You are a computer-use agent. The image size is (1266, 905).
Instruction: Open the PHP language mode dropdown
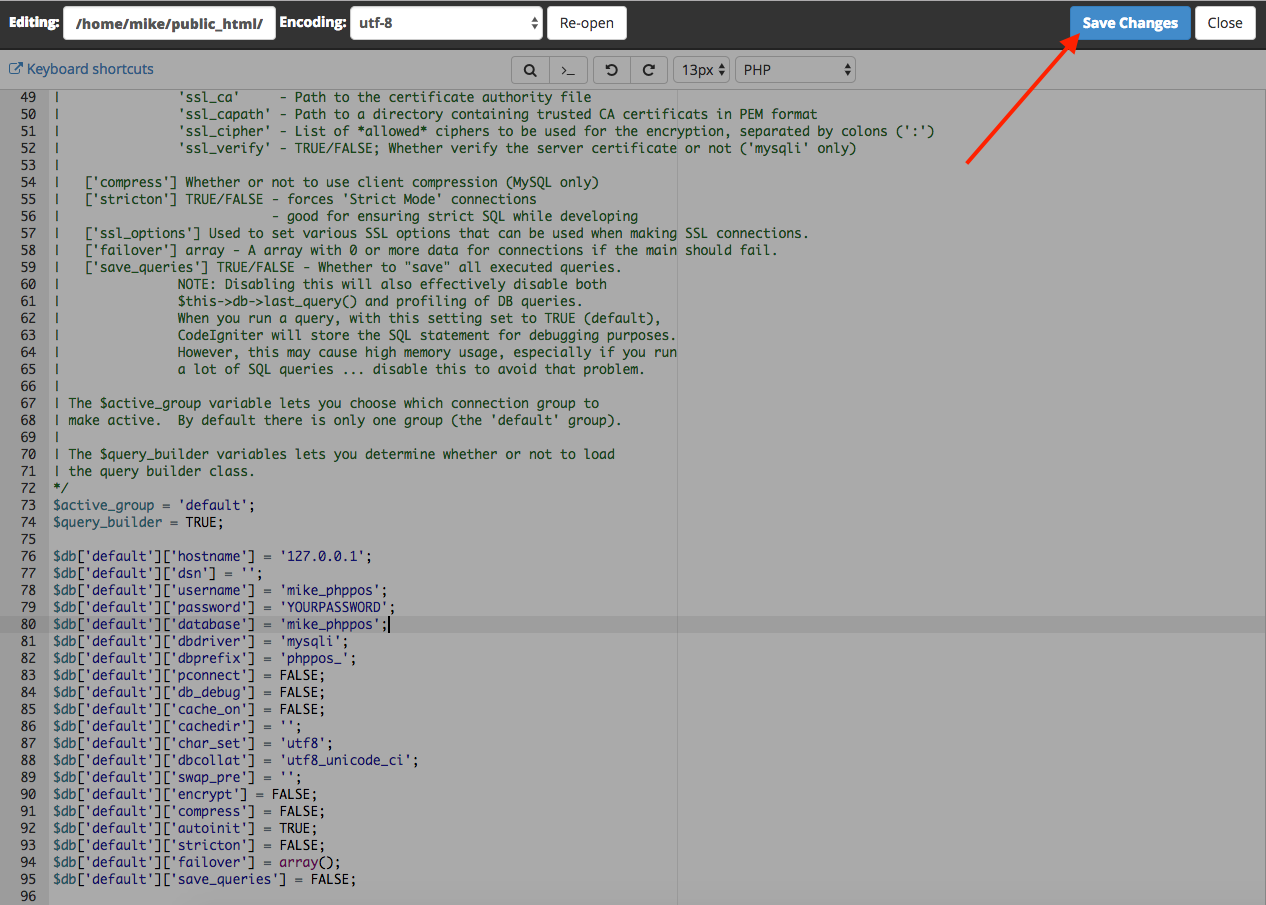point(795,70)
